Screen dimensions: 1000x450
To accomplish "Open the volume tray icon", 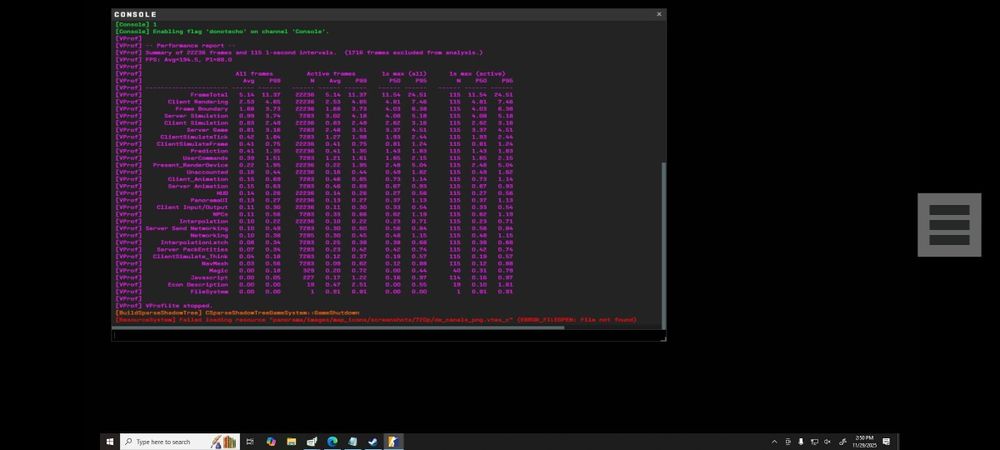I will tap(827, 442).
